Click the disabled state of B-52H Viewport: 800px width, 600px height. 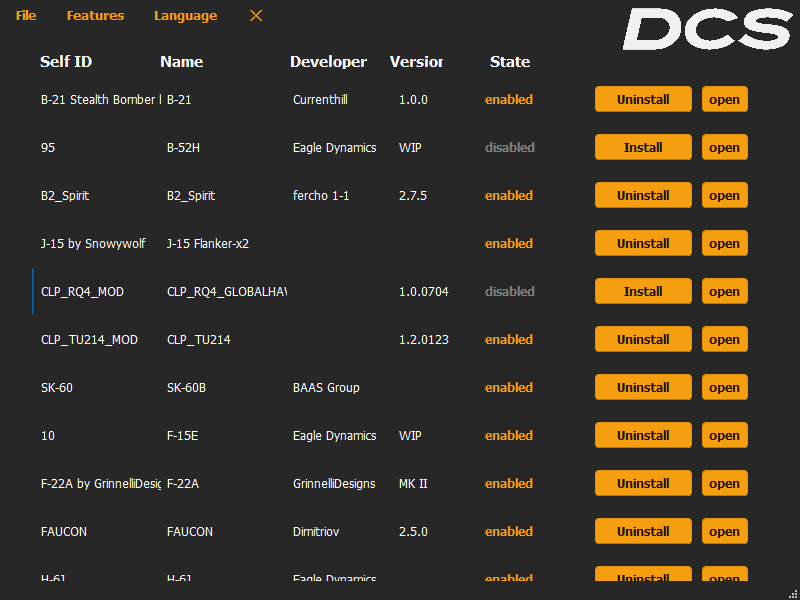click(509, 148)
